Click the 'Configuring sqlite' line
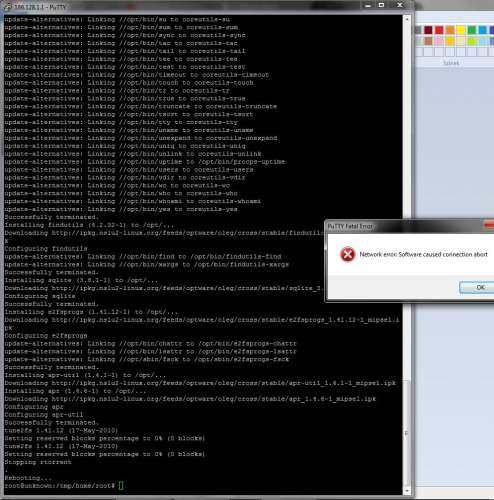Viewport: 494px width, 500px height. 40,296
